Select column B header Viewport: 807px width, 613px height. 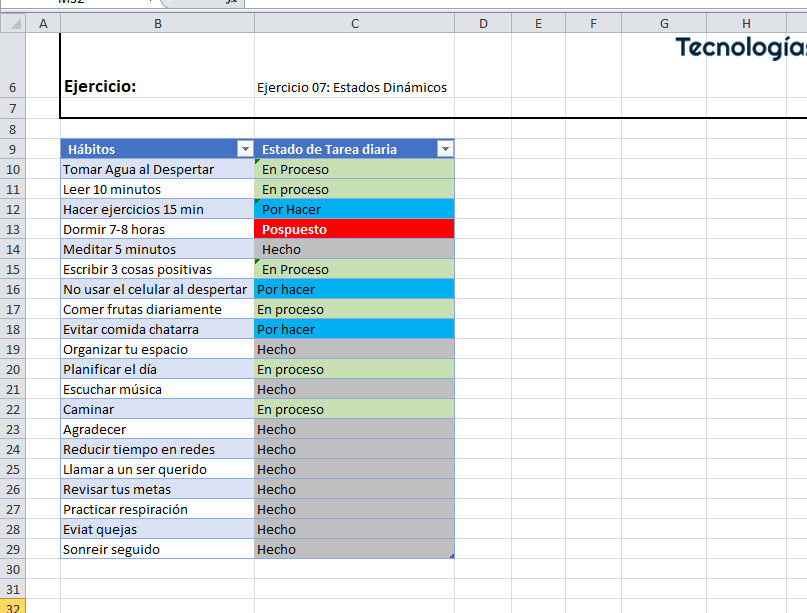pyautogui.click(x=157, y=23)
